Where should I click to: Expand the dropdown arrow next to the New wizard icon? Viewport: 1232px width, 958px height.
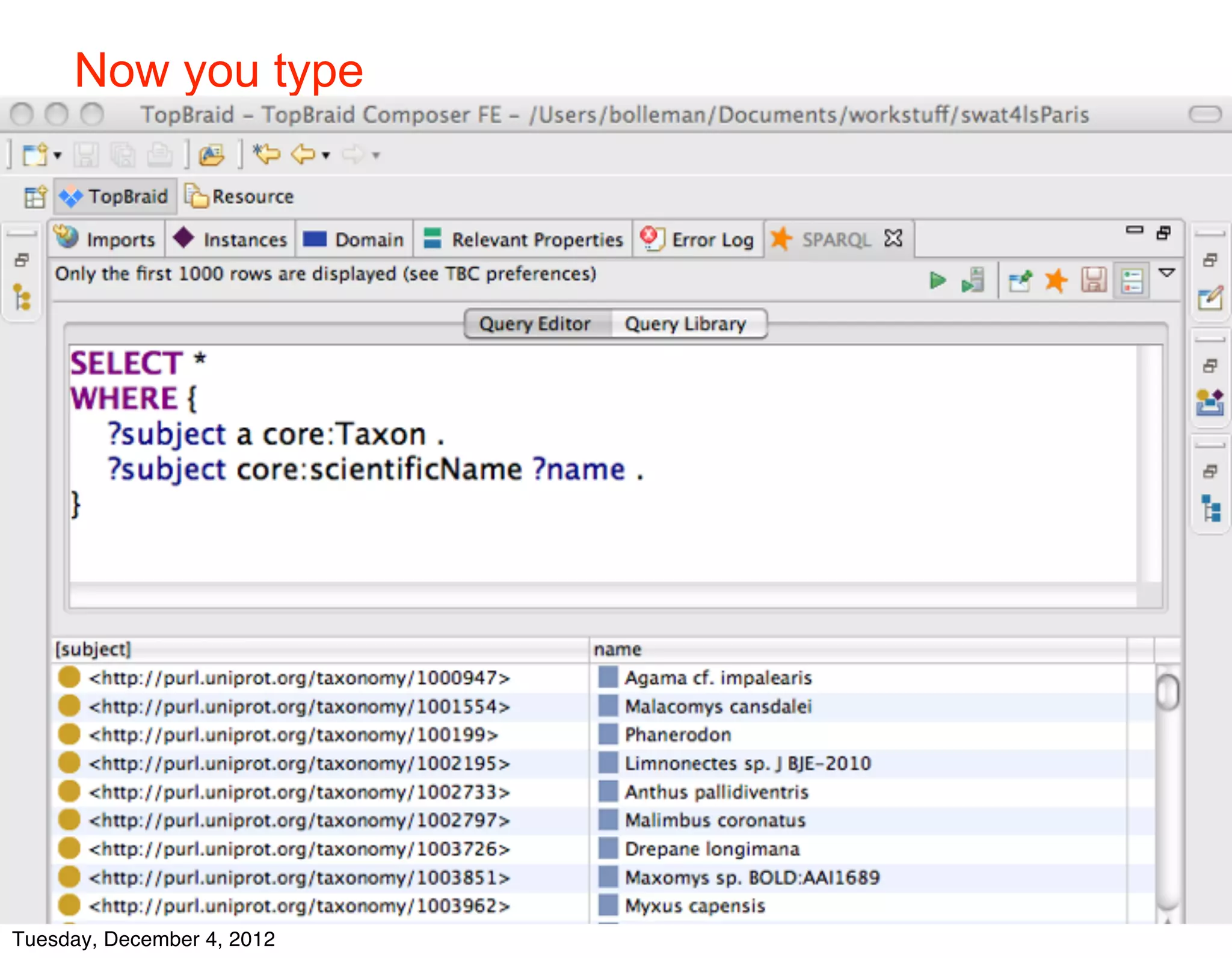coord(58,156)
